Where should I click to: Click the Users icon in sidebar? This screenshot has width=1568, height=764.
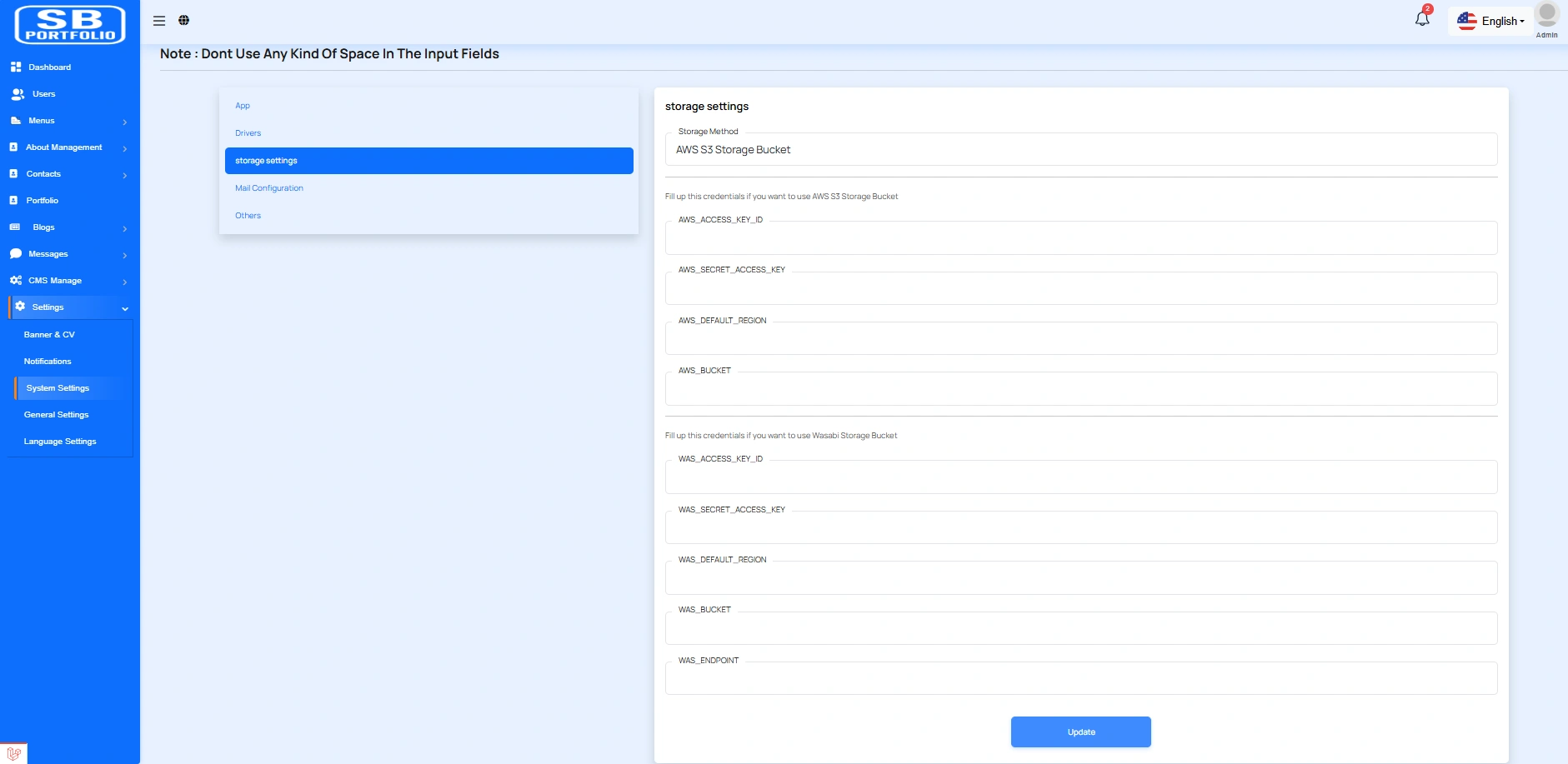pyautogui.click(x=18, y=94)
